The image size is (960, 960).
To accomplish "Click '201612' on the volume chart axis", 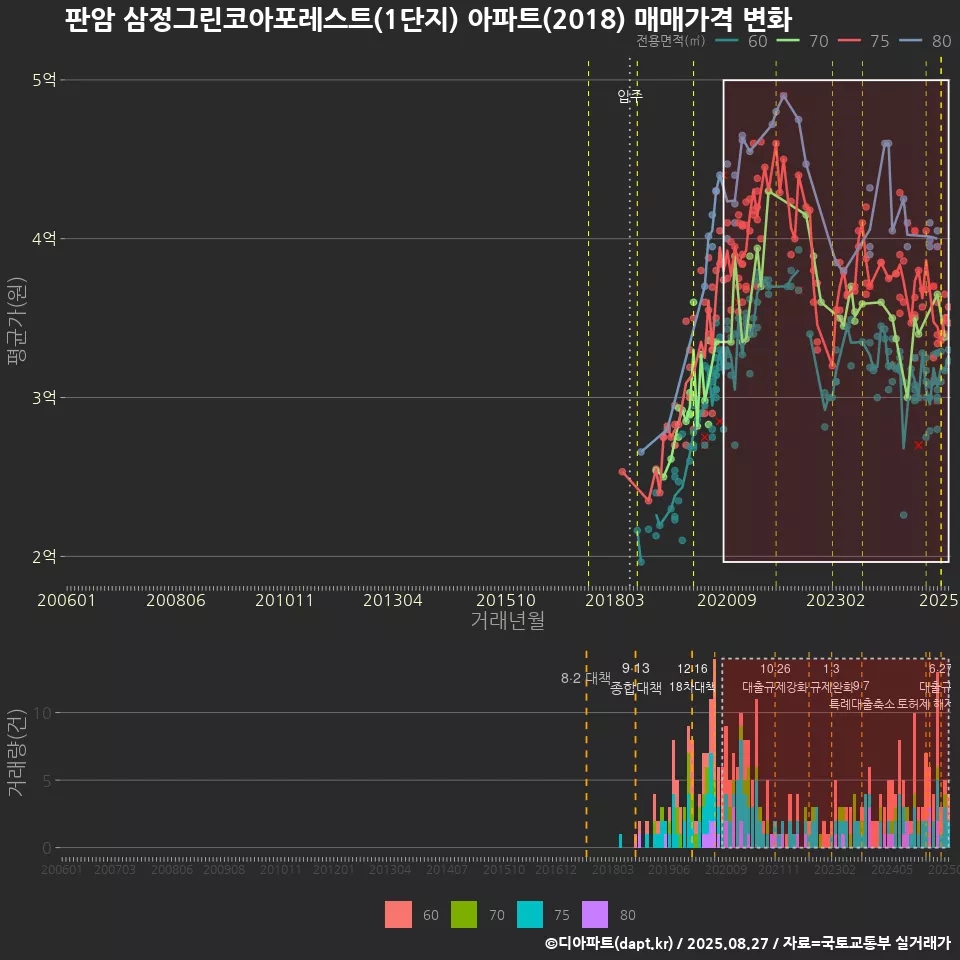I will (556, 869).
